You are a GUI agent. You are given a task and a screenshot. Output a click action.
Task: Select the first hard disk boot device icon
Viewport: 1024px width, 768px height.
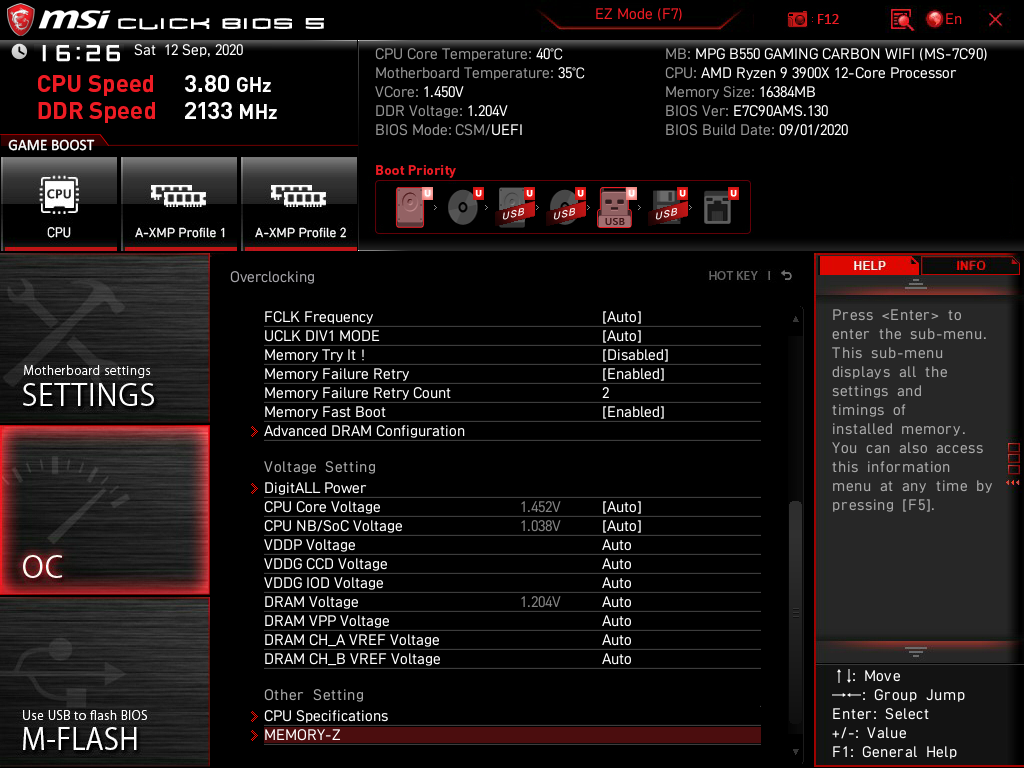(412, 207)
